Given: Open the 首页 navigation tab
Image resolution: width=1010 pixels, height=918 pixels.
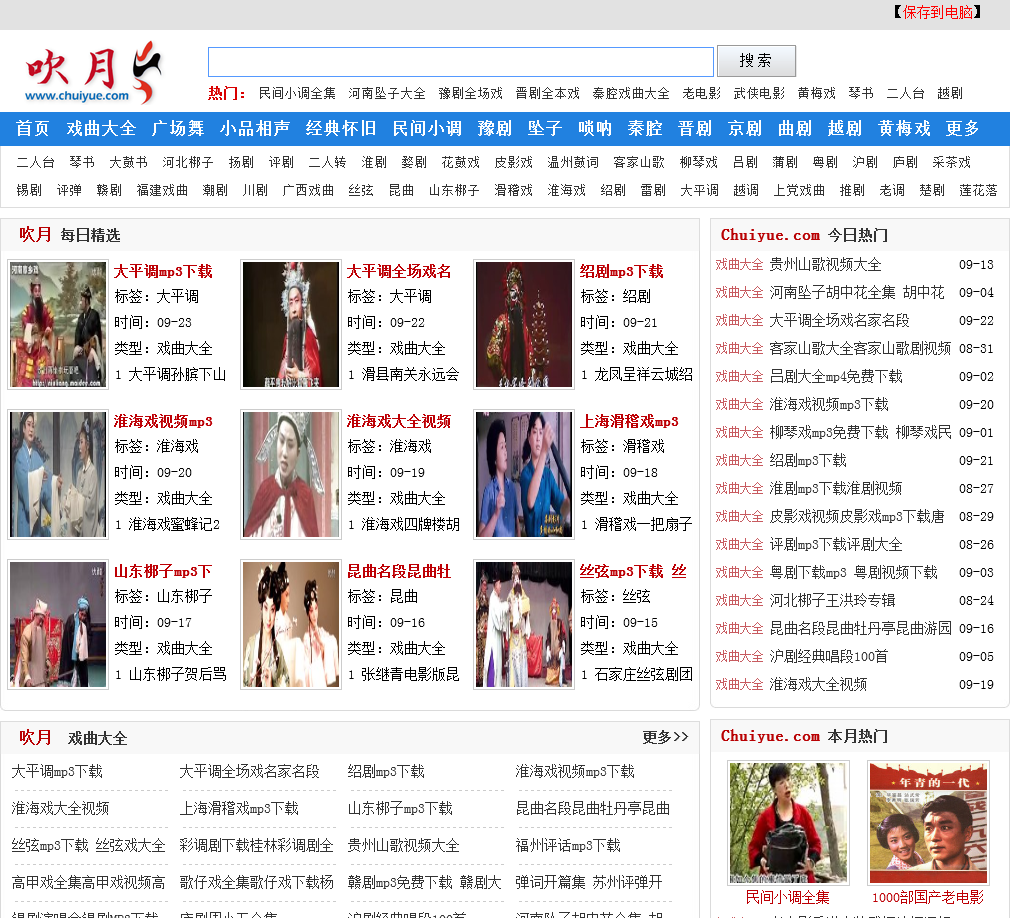Looking at the screenshot, I should pos(32,129).
